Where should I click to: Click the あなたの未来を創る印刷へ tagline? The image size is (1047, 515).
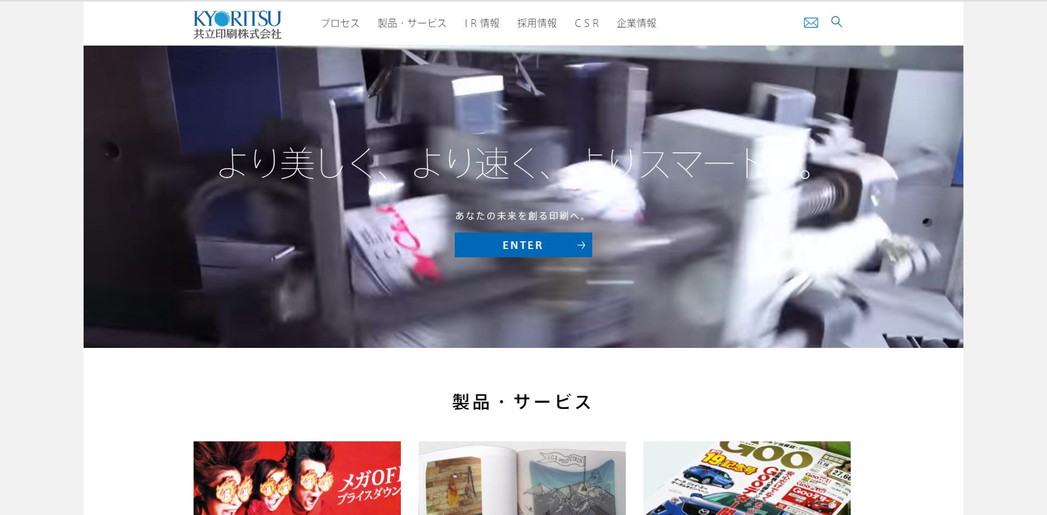520,216
